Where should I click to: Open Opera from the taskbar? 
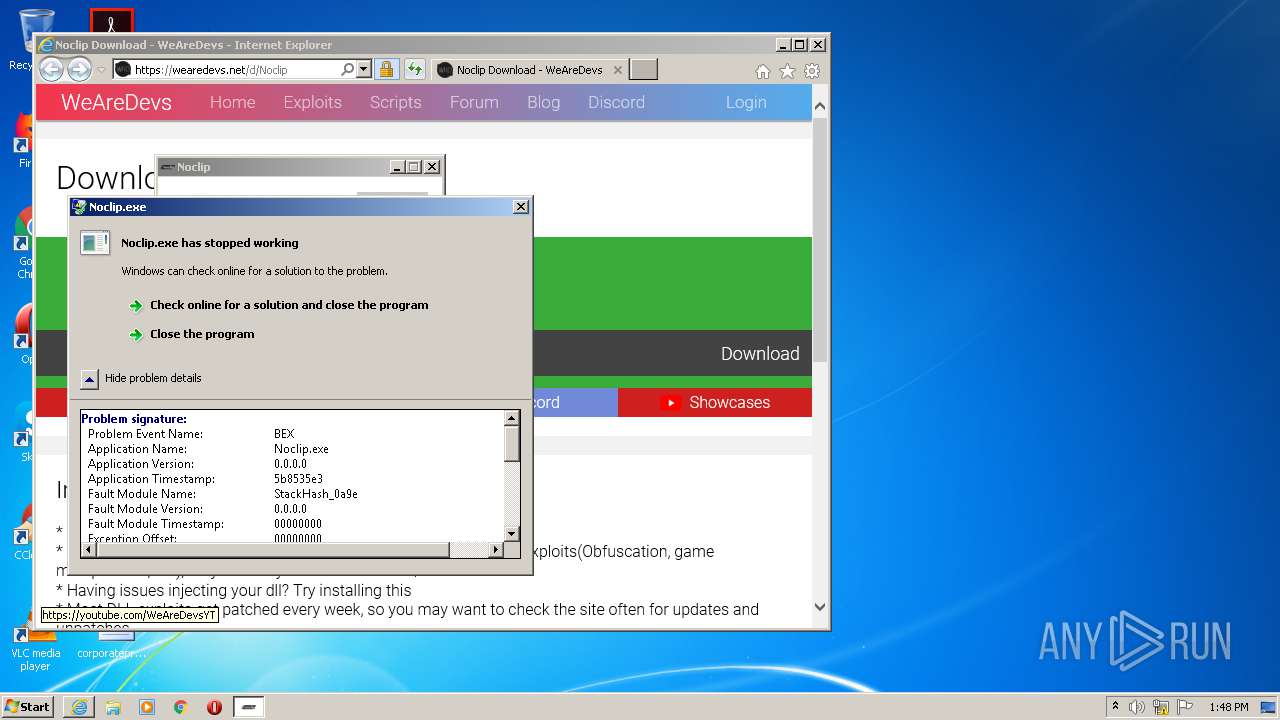pyautogui.click(x=214, y=707)
